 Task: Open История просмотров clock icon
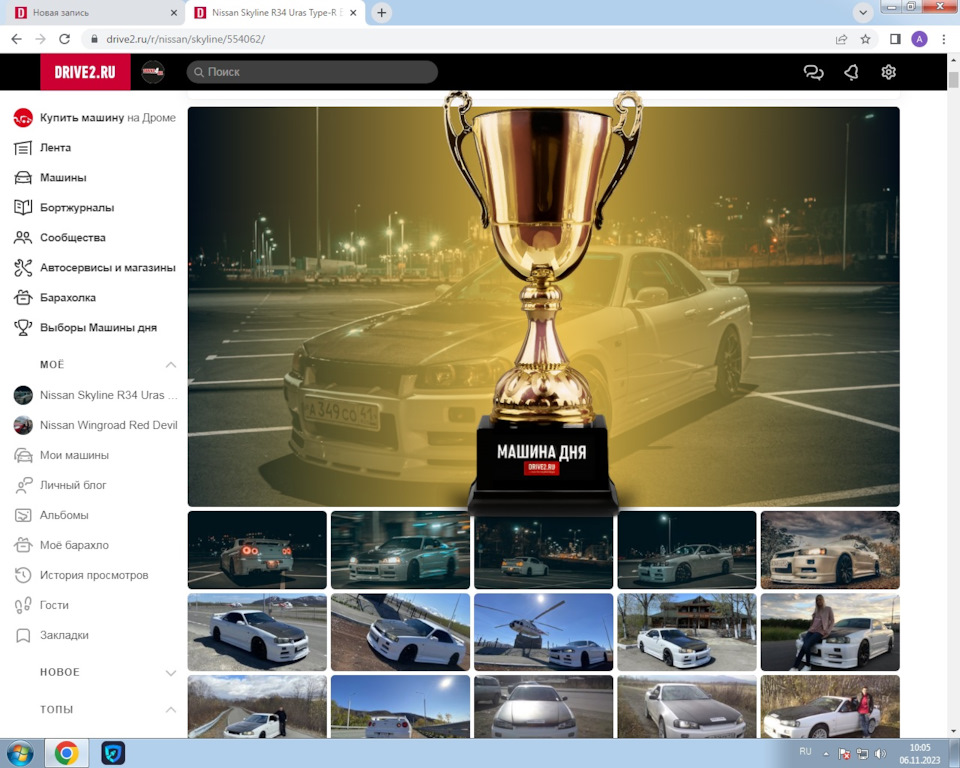tap(23, 575)
